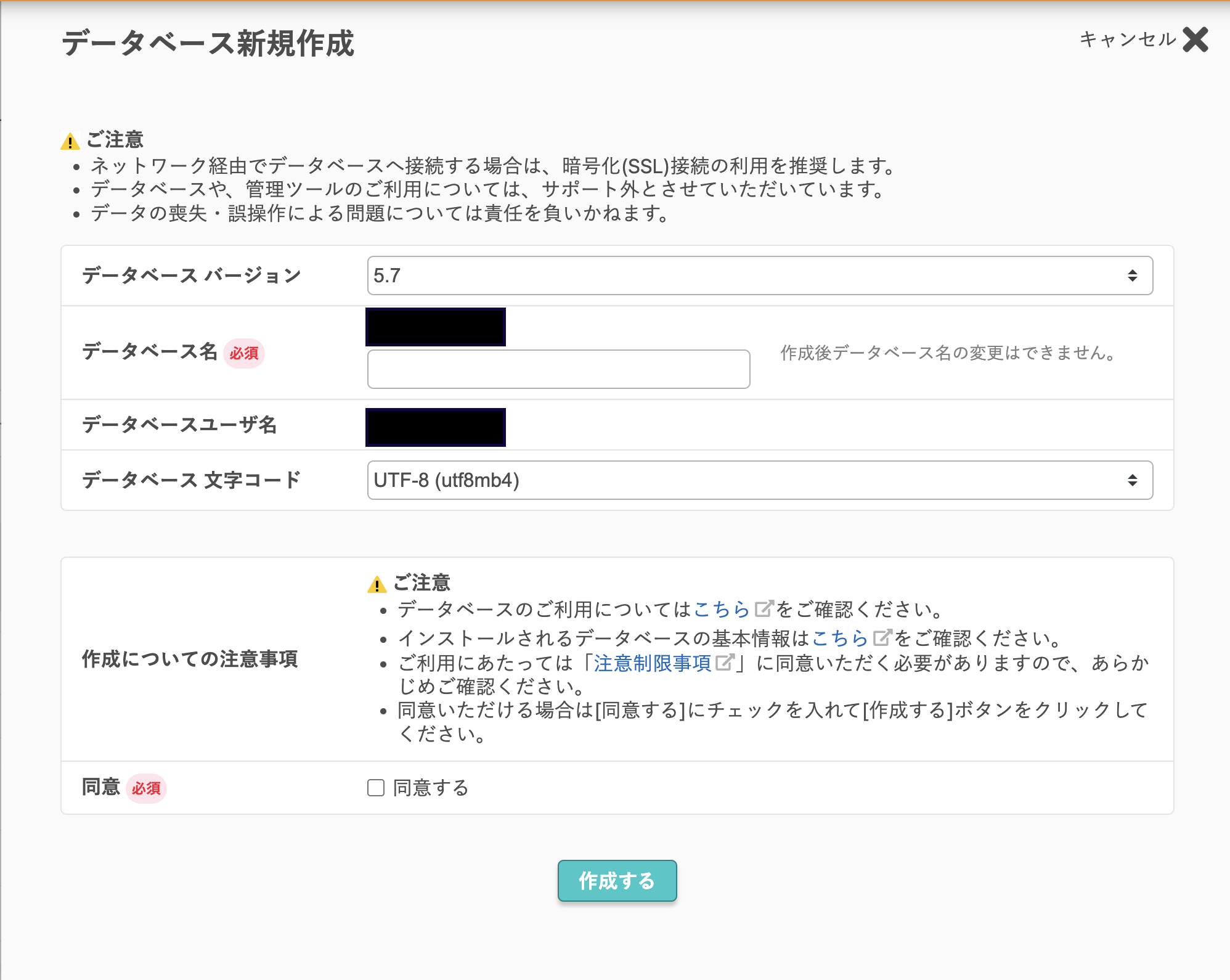This screenshot has height=980, width=1230.
Task: Click the 必須 badge next to データベース名
Action: (x=244, y=353)
